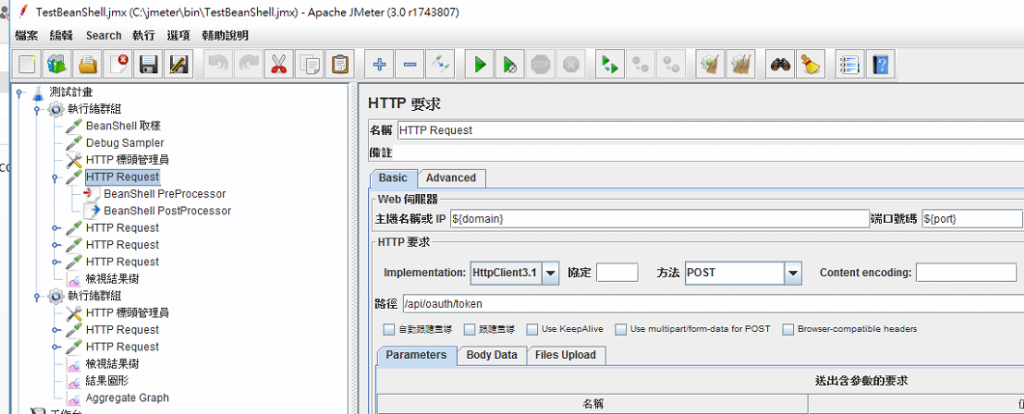Open the Search menu
The height and width of the screenshot is (414, 1024).
pyautogui.click(x=103, y=35)
